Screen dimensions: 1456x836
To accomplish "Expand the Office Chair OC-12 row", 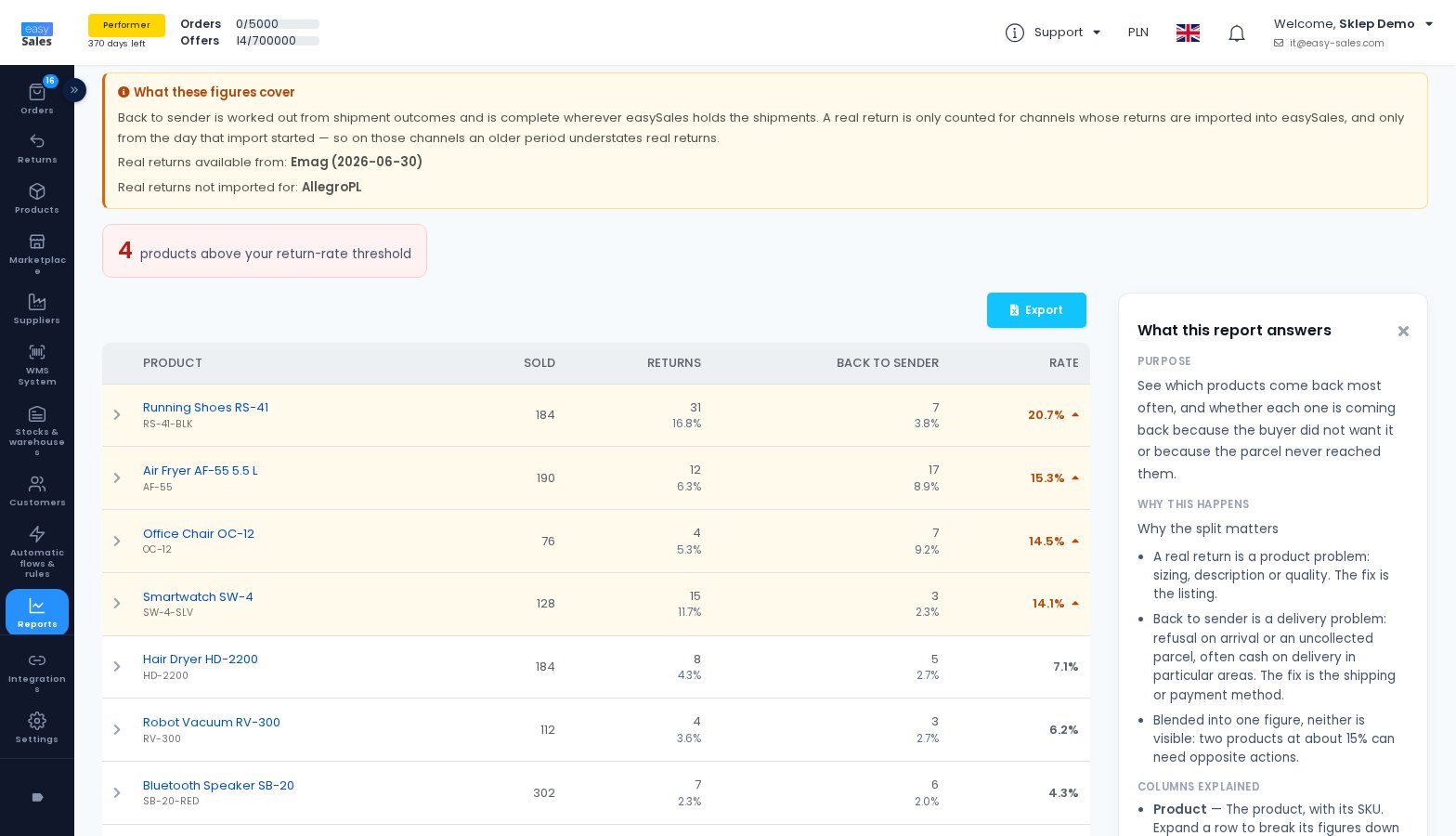I will tap(117, 542).
